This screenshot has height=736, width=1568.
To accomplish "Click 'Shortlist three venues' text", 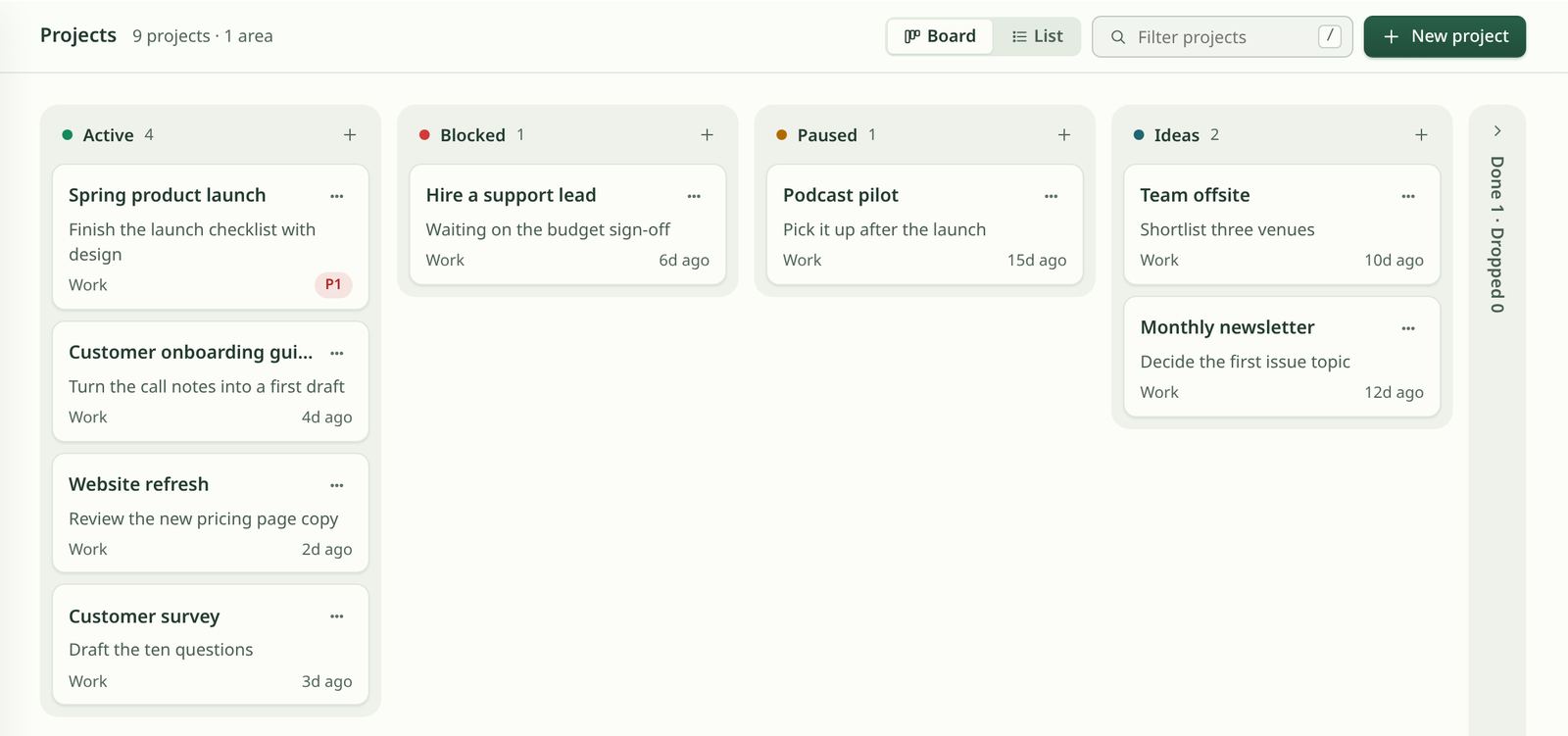I will coord(1227,229).
